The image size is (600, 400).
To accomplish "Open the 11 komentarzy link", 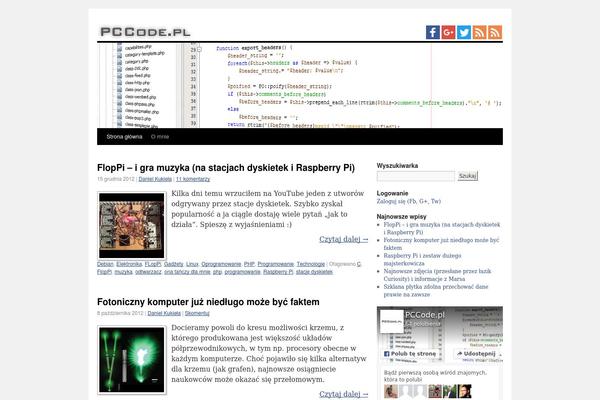I will (193, 179).
